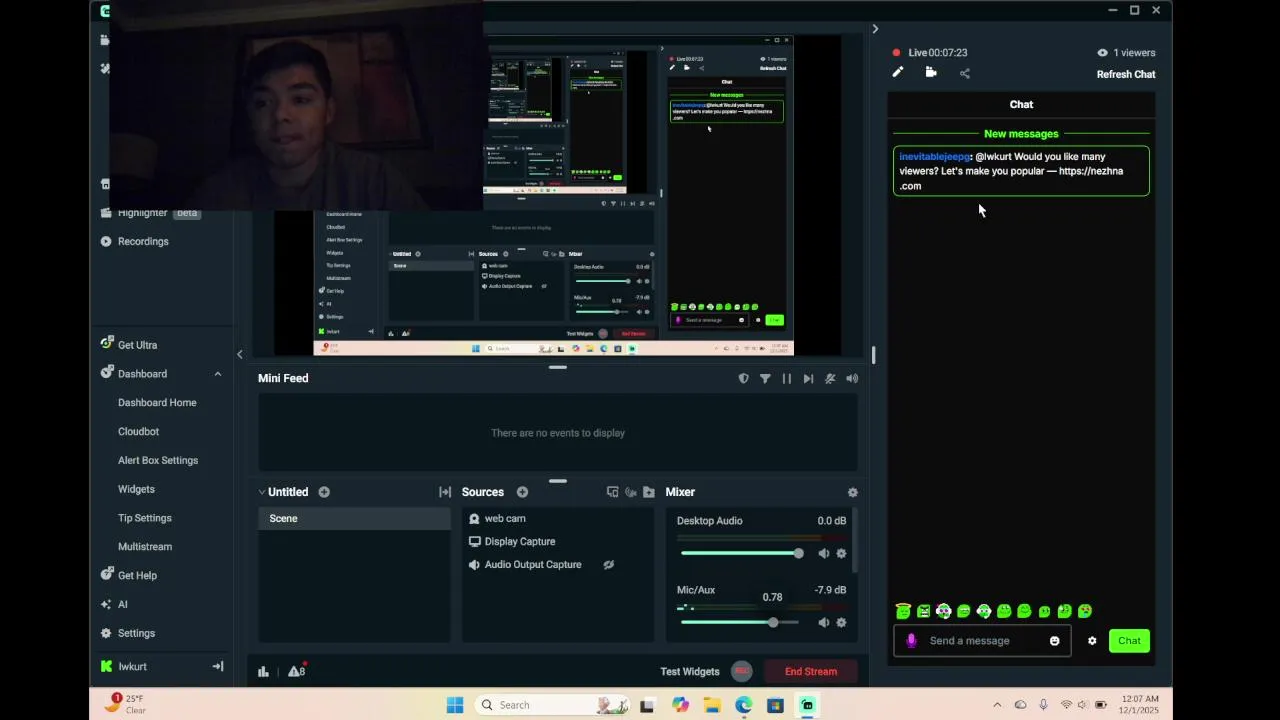Screen dimensions: 1280x720
Task: Skip to next alert in Mini Feed
Action: pos(808,379)
